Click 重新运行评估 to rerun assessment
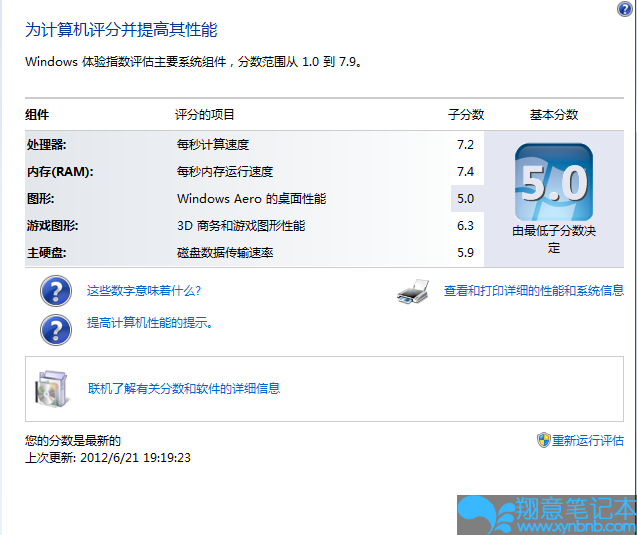The width and height of the screenshot is (637, 535). [587, 440]
